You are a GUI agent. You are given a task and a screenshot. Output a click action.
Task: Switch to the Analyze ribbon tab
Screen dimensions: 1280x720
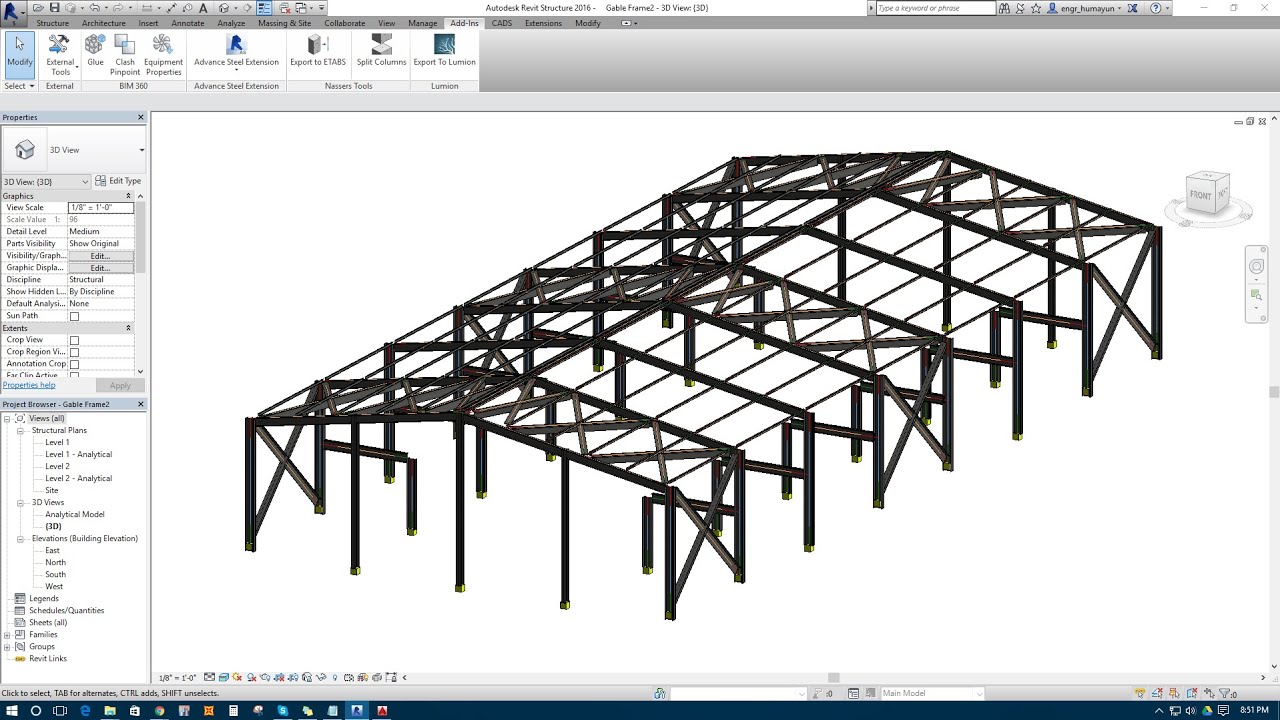(231, 23)
